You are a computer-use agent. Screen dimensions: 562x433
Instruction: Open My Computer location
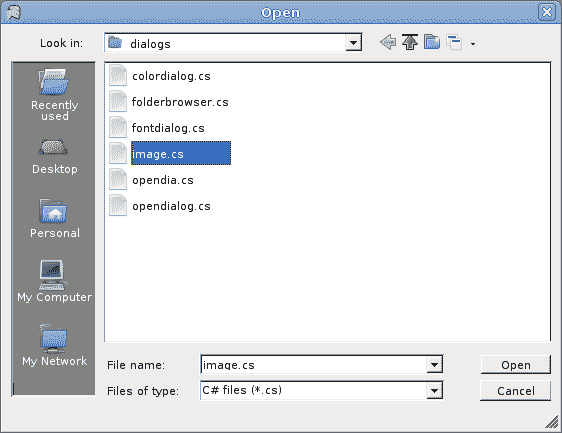(54, 282)
